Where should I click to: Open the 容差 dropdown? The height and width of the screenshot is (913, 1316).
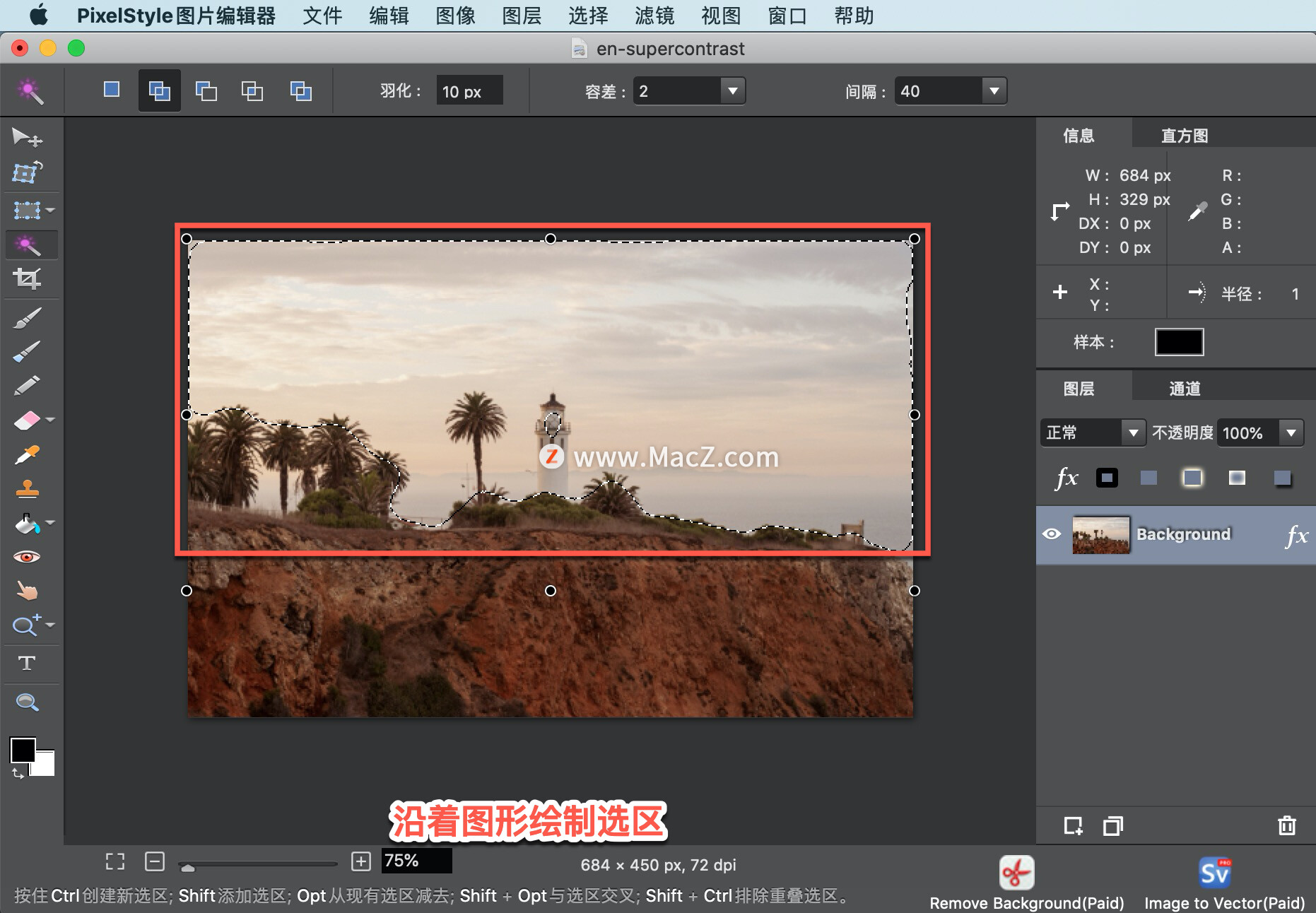[733, 90]
